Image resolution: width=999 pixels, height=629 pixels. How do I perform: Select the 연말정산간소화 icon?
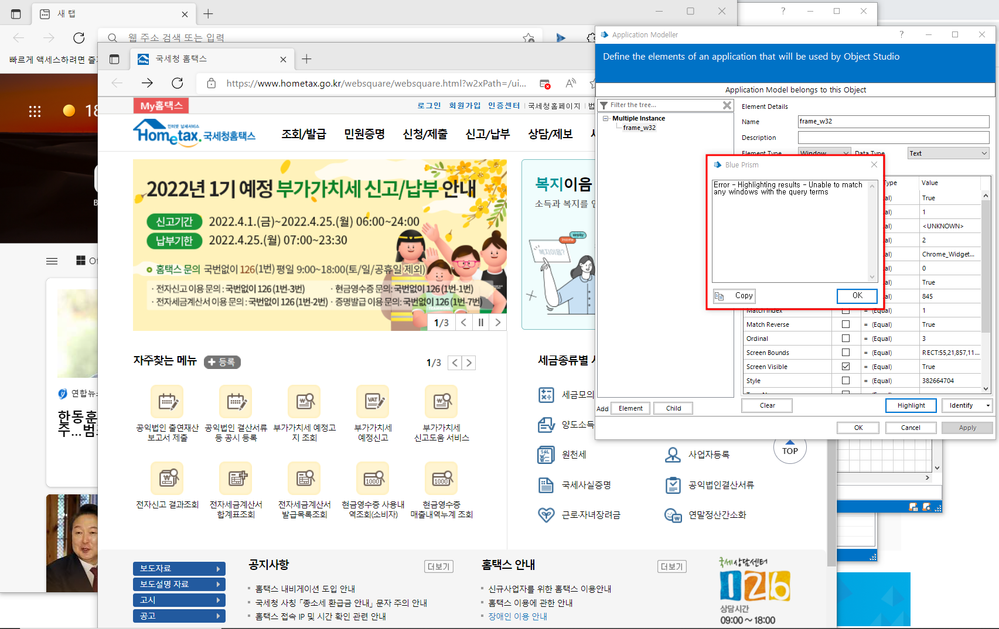pyautogui.click(x=673, y=514)
